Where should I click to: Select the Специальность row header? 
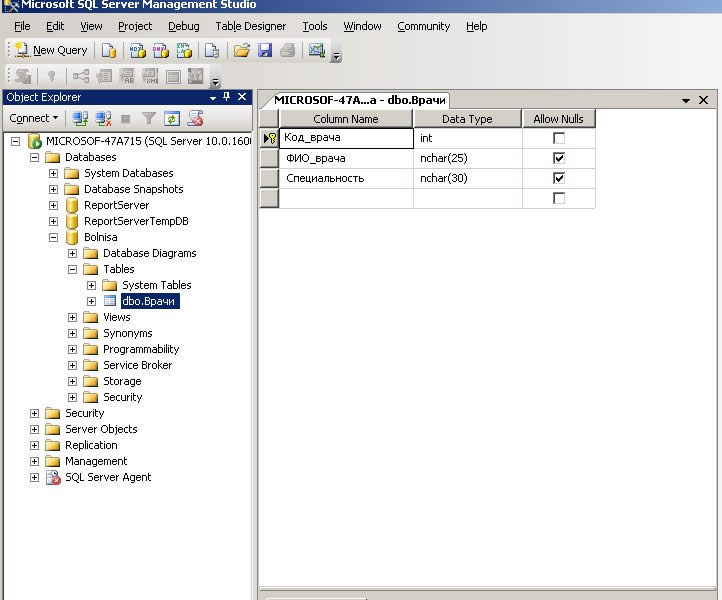point(269,178)
